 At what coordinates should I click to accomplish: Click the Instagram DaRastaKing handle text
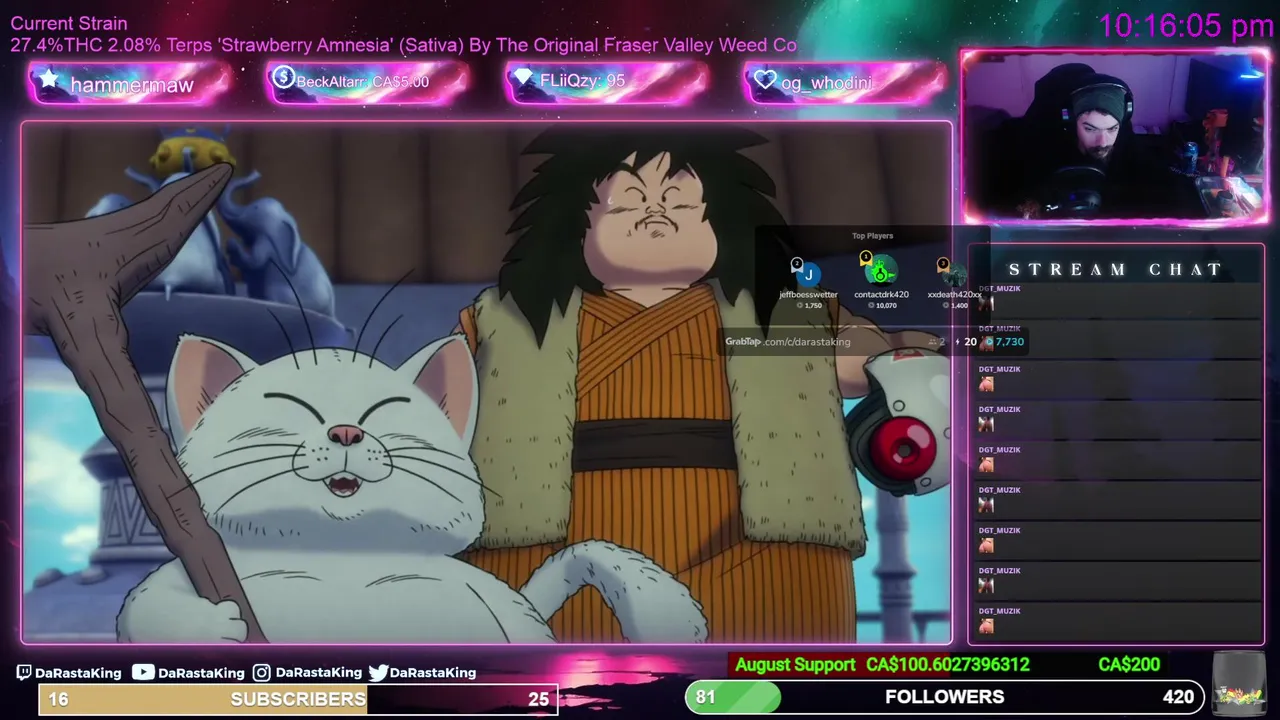(x=318, y=673)
